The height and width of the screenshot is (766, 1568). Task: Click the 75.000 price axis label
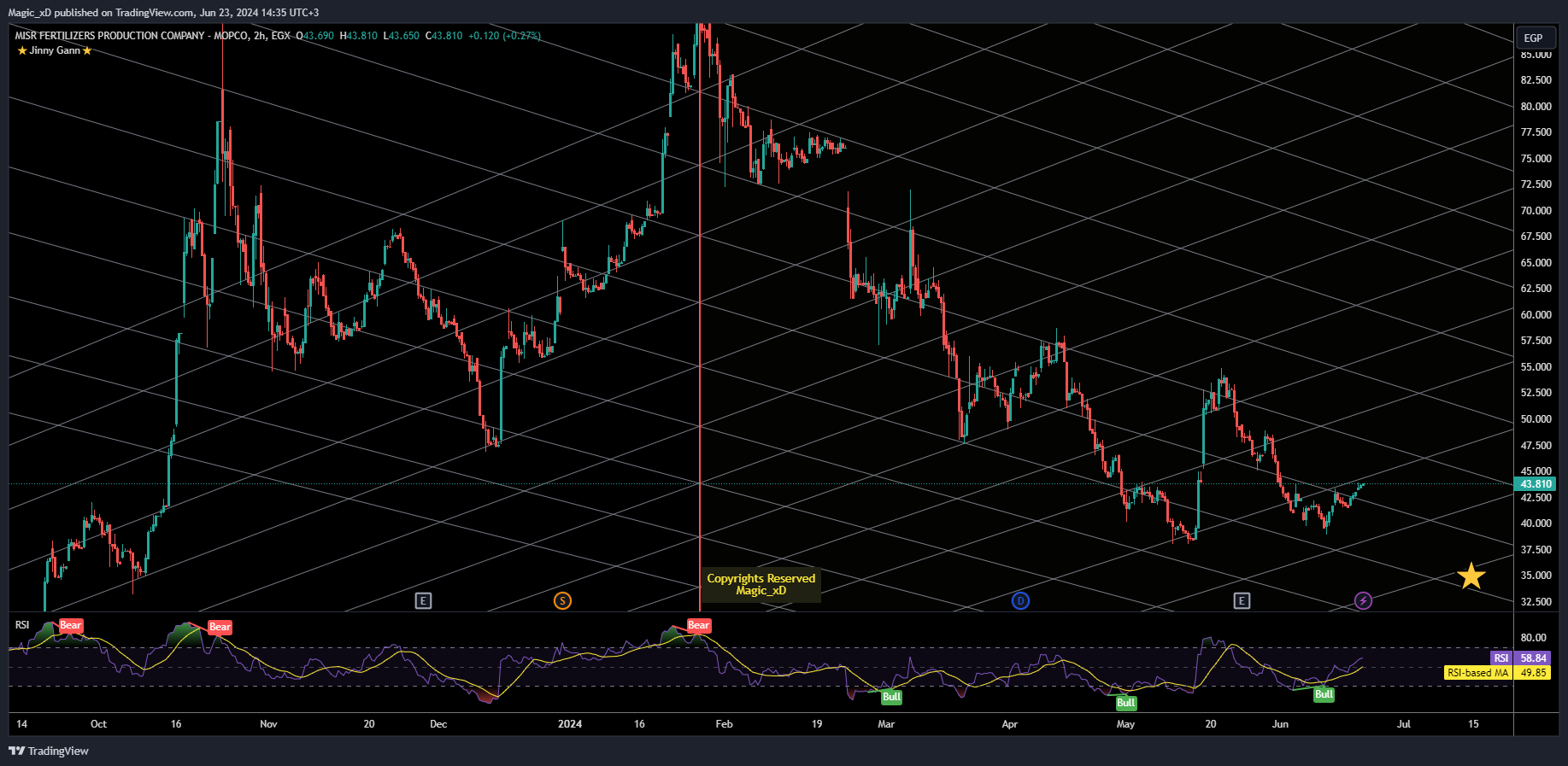click(1536, 159)
